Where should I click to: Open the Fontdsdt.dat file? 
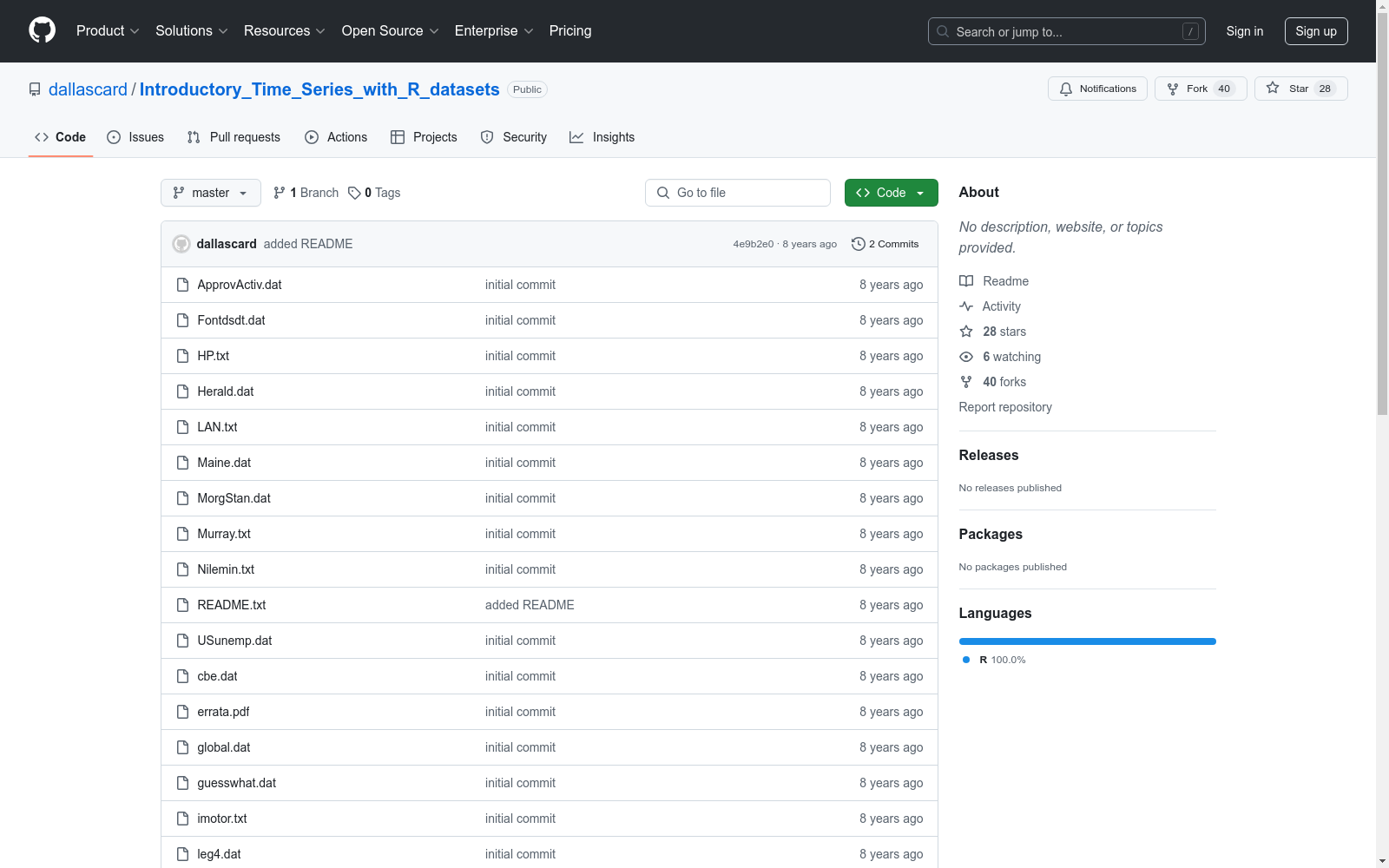coord(231,320)
